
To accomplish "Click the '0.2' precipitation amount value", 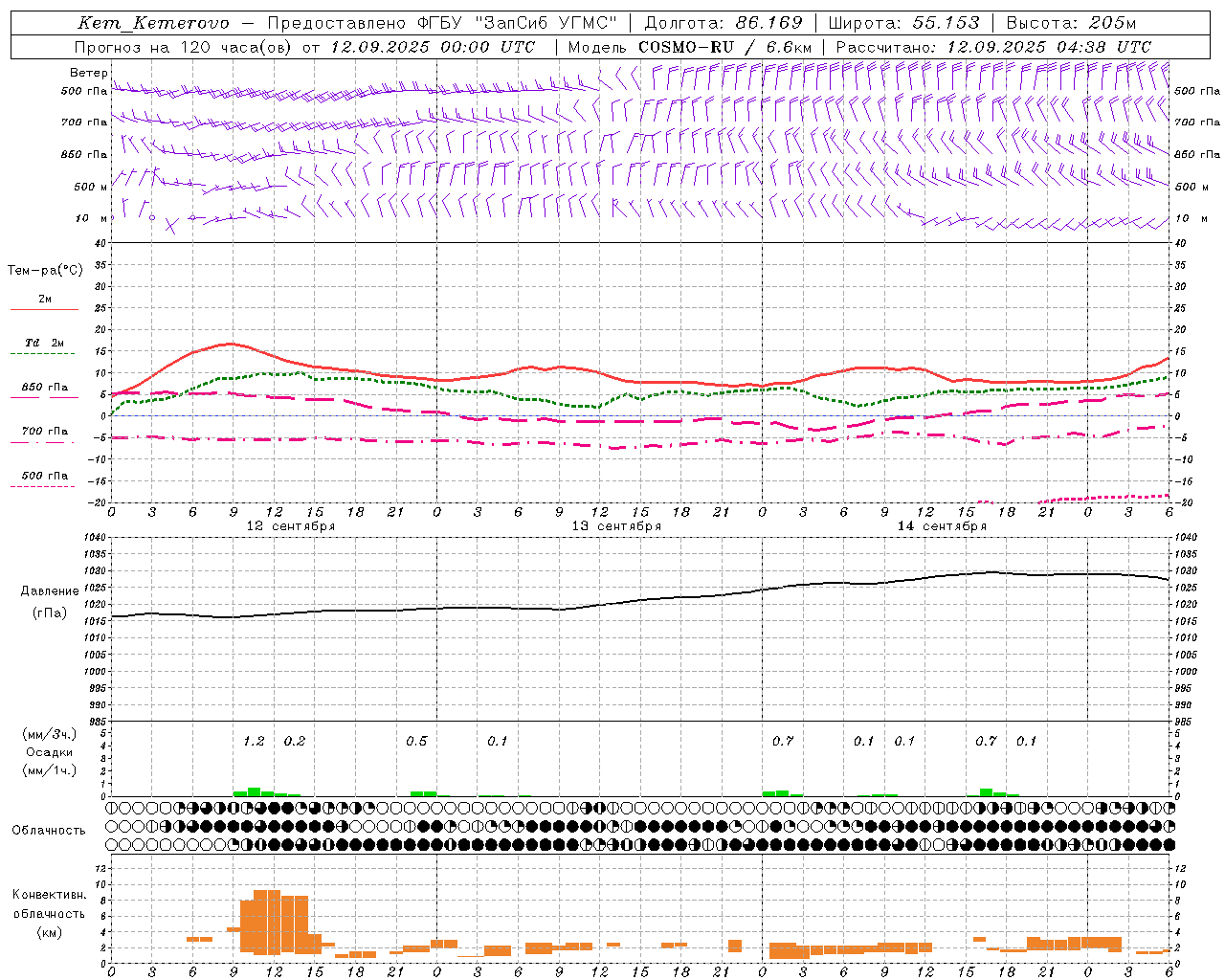I will 295,742.
